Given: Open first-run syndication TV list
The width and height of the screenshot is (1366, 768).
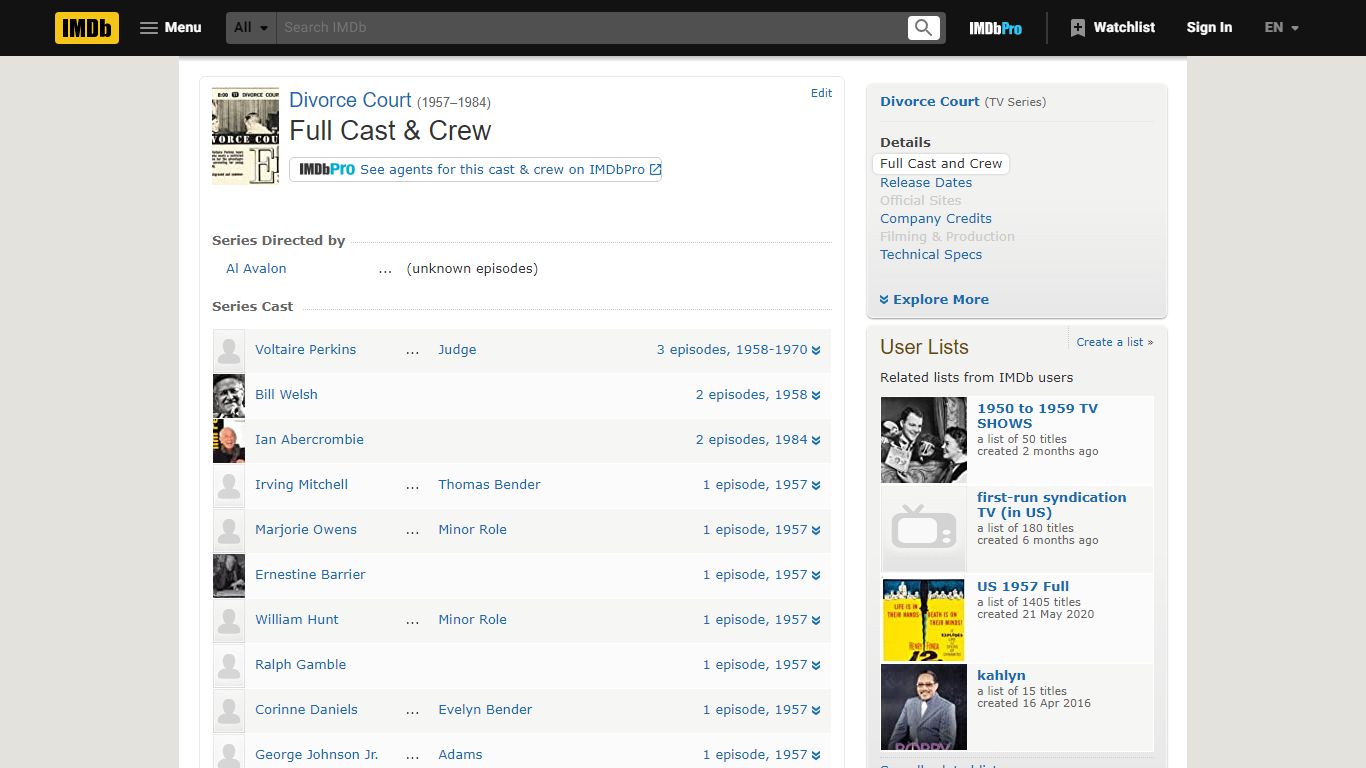Looking at the screenshot, I should [1051, 505].
